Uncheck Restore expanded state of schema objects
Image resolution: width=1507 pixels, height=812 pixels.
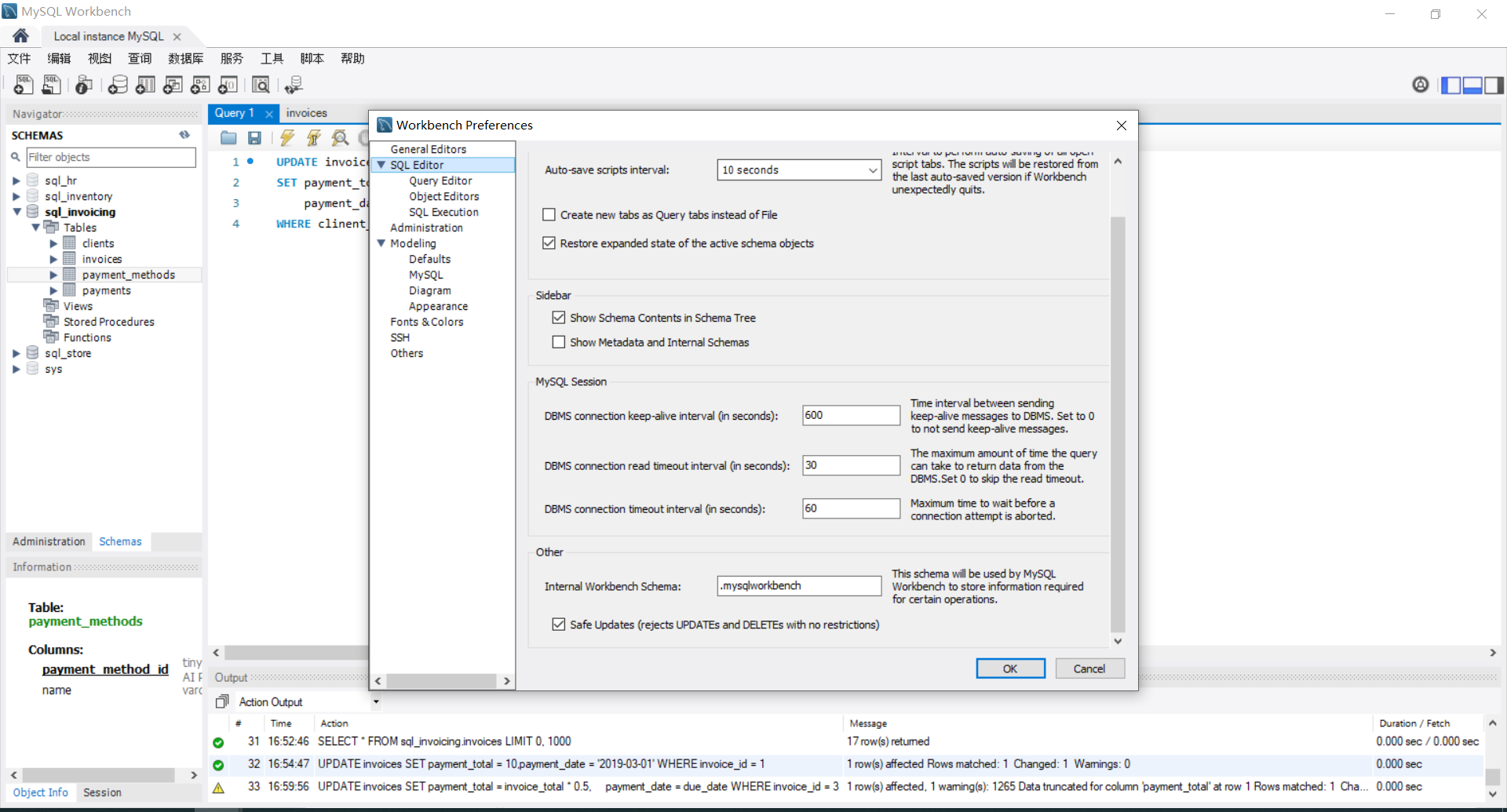[549, 243]
